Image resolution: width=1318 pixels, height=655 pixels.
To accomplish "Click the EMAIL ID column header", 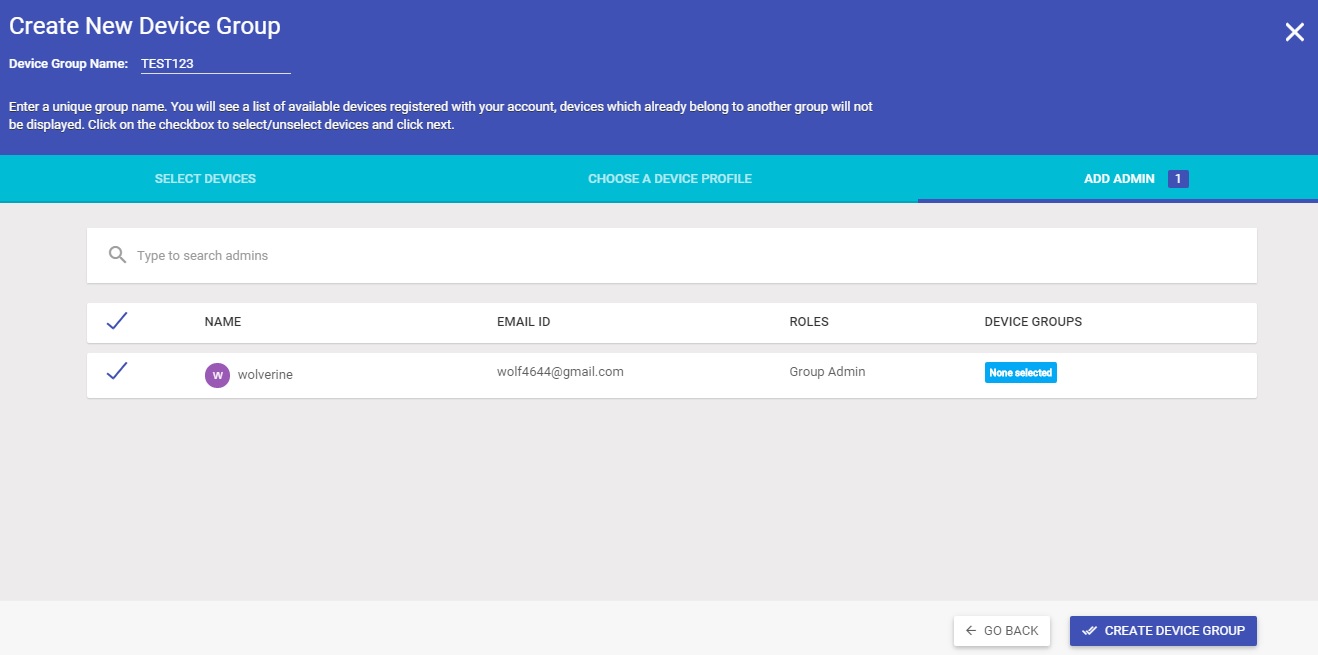I will [x=523, y=322].
